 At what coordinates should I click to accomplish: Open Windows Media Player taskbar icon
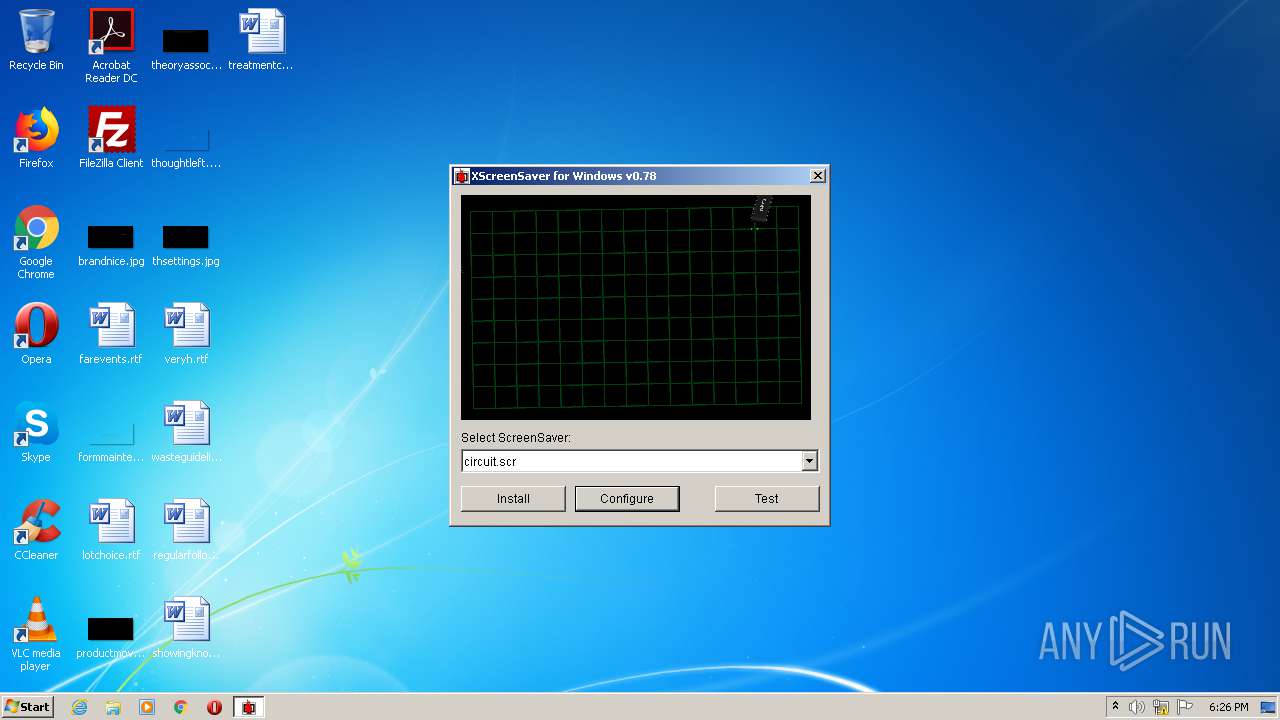tap(147, 707)
